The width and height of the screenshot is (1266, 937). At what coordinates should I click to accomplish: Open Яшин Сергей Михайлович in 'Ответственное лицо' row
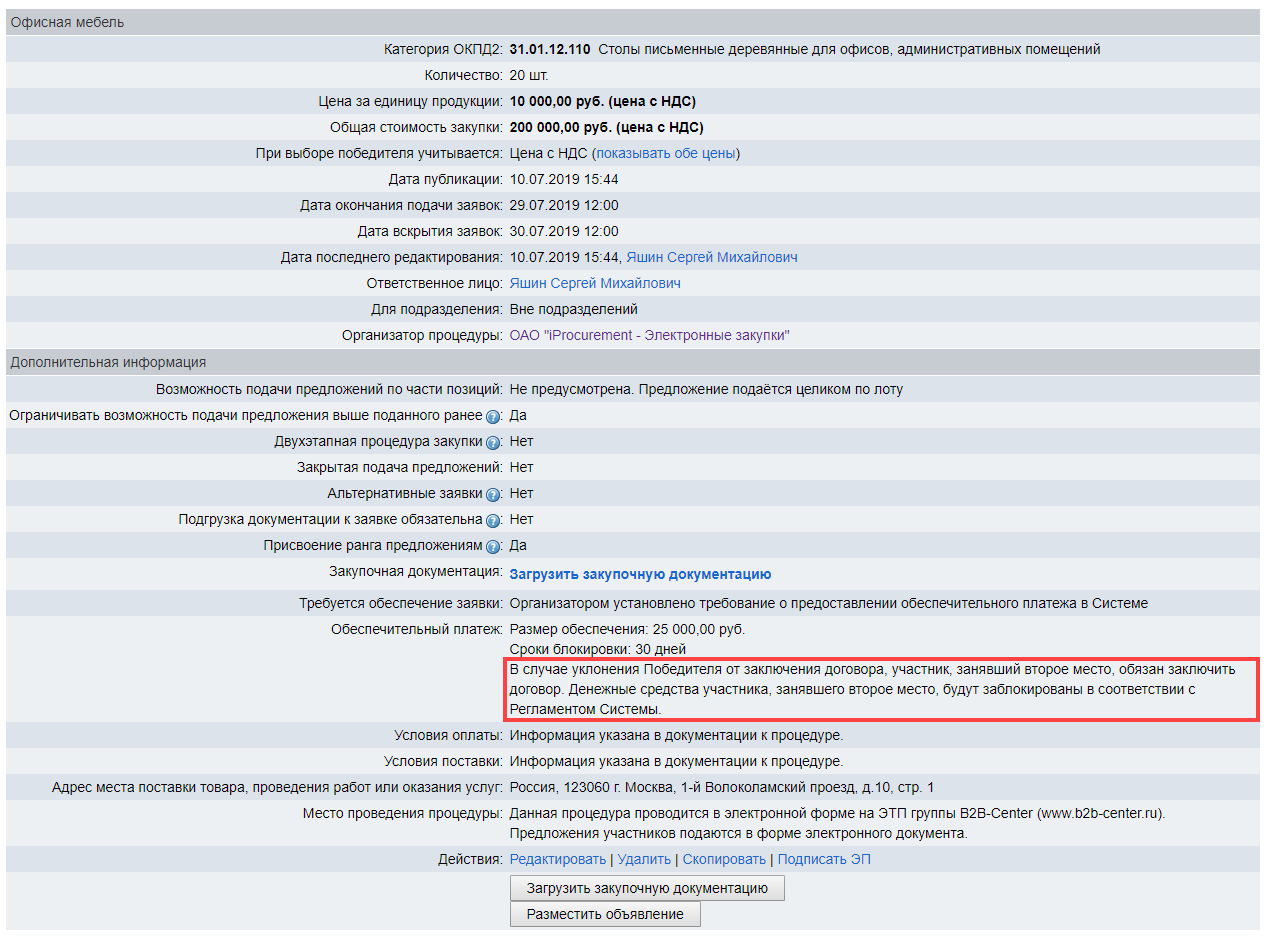pos(595,283)
